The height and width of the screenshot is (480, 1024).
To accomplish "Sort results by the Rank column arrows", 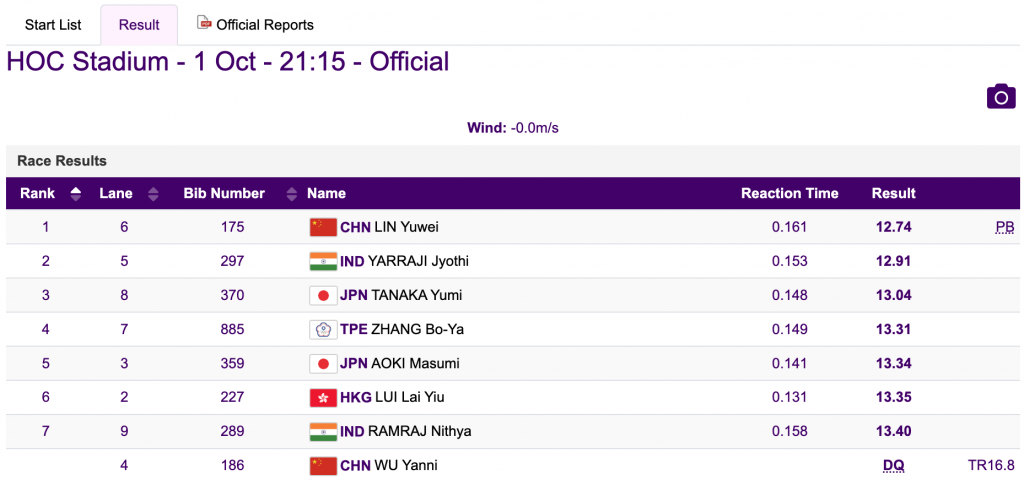I will point(76,193).
